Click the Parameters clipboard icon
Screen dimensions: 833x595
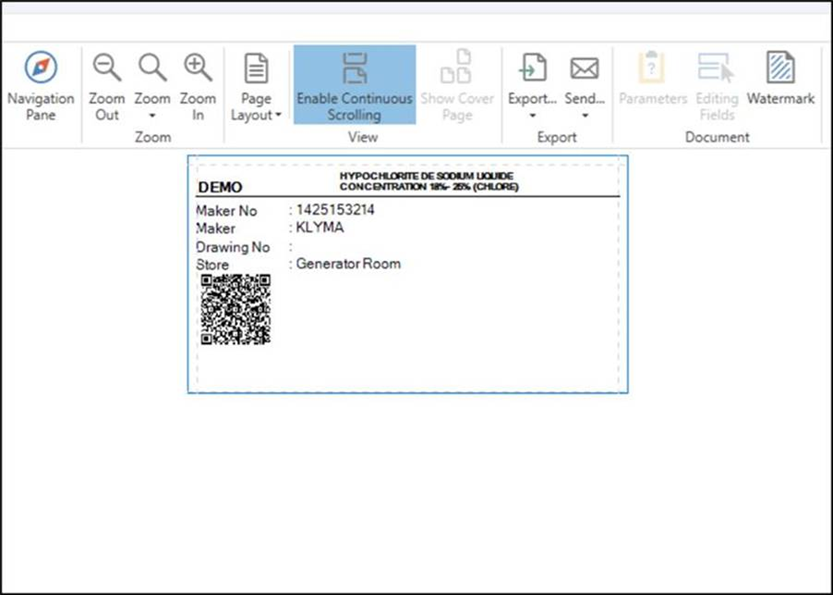tap(652, 67)
